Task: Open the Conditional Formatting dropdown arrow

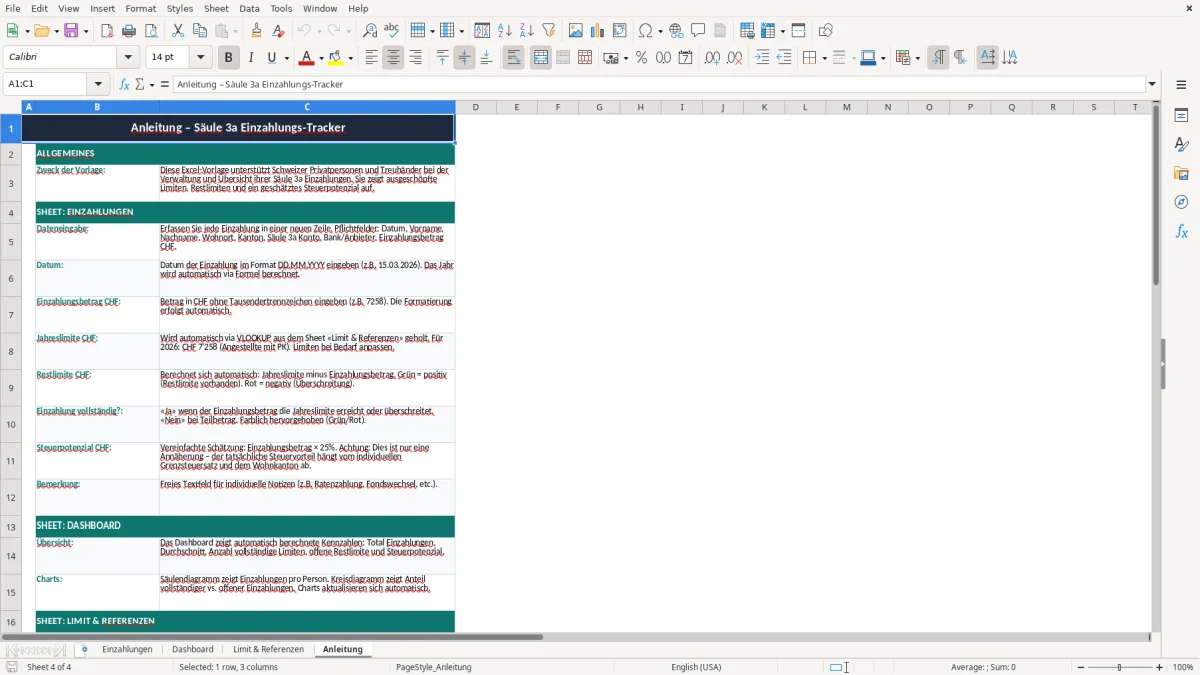Action: pos(917,58)
